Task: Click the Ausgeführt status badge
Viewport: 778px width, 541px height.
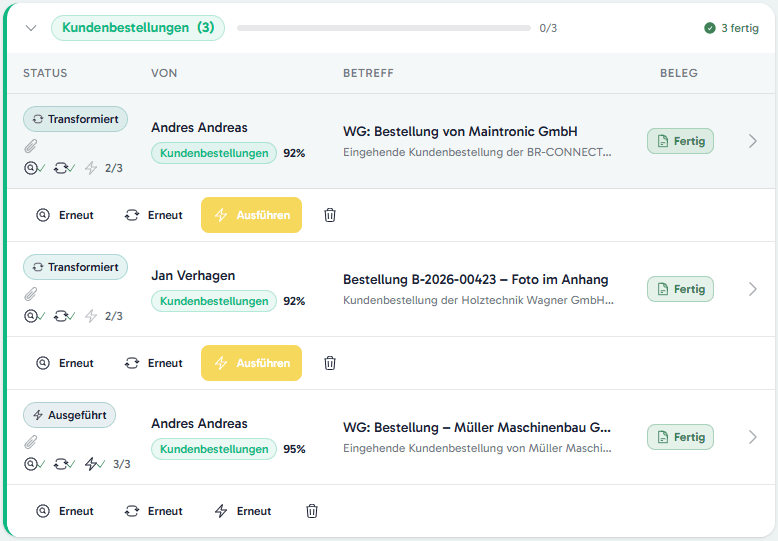Action: click(x=69, y=415)
